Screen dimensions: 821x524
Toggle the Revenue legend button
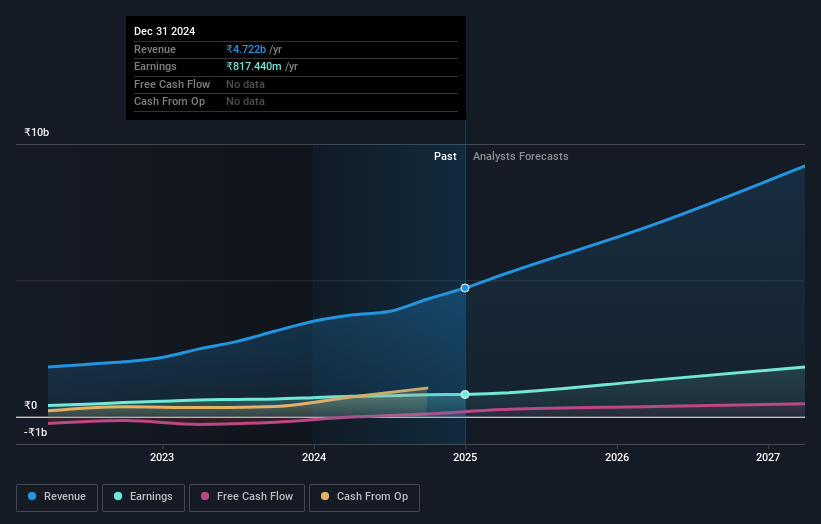[x=57, y=497]
